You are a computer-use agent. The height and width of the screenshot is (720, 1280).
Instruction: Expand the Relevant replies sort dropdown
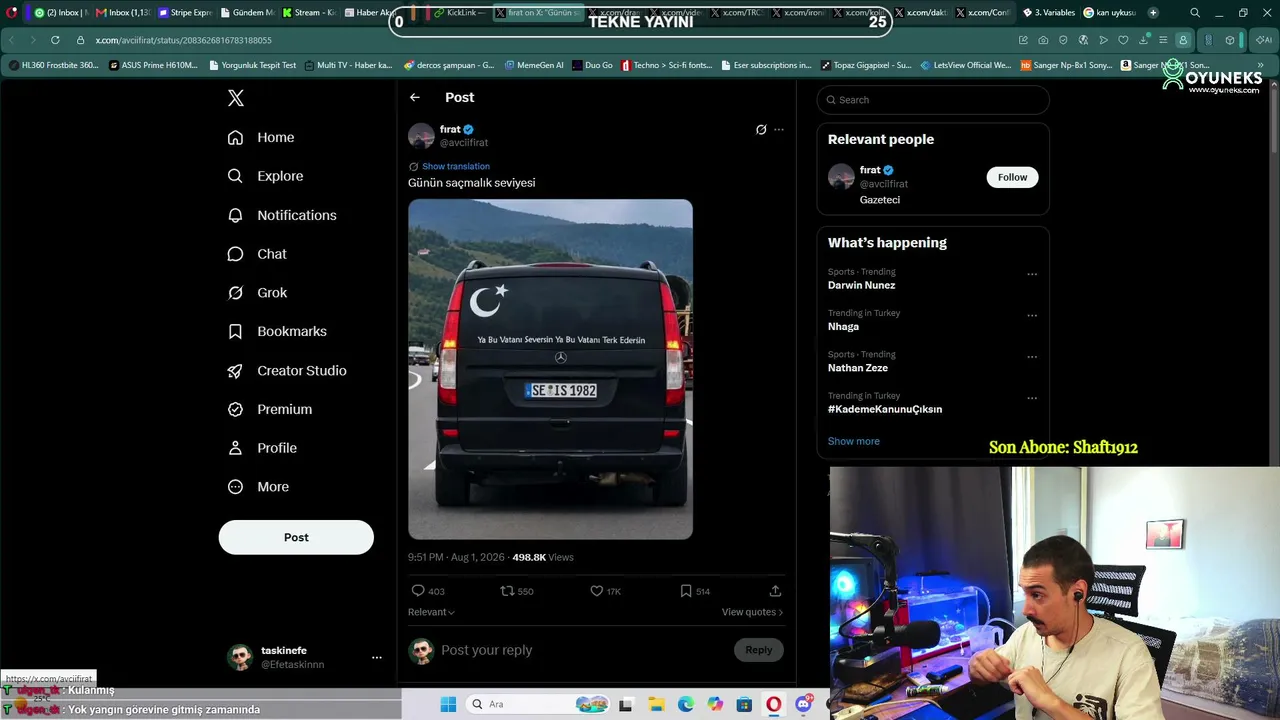[x=431, y=612]
